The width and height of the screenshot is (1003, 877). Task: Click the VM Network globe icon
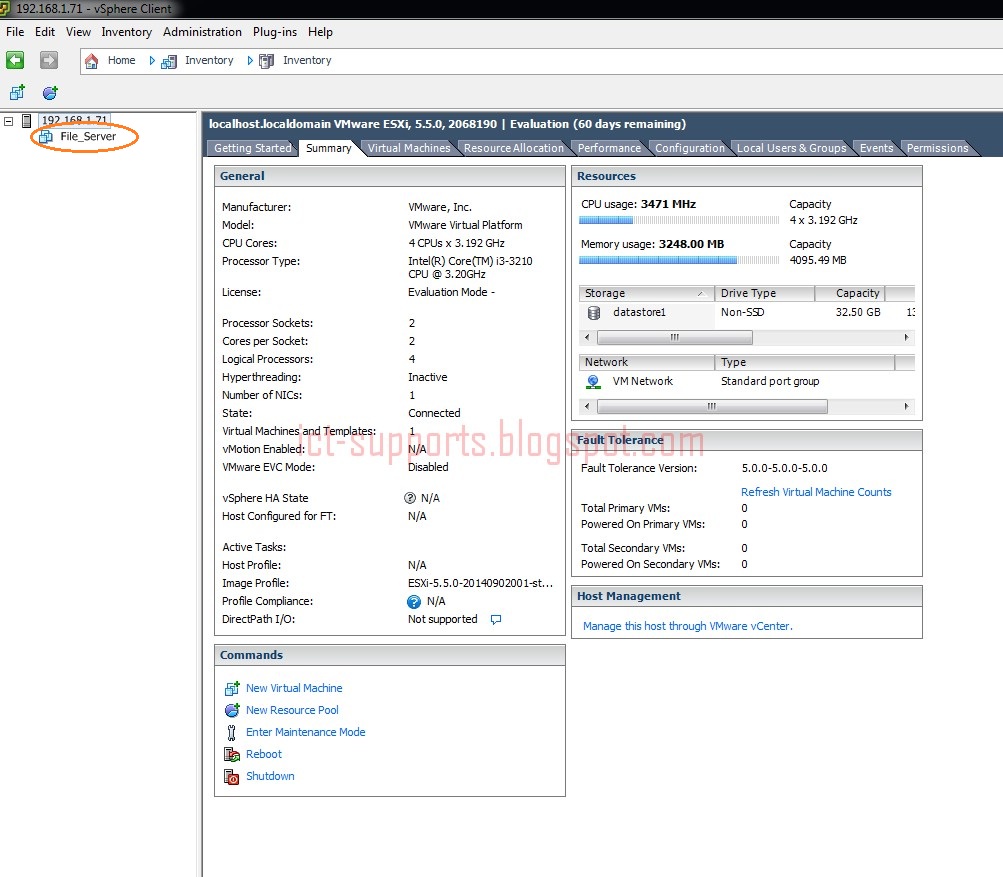pos(593,382)
